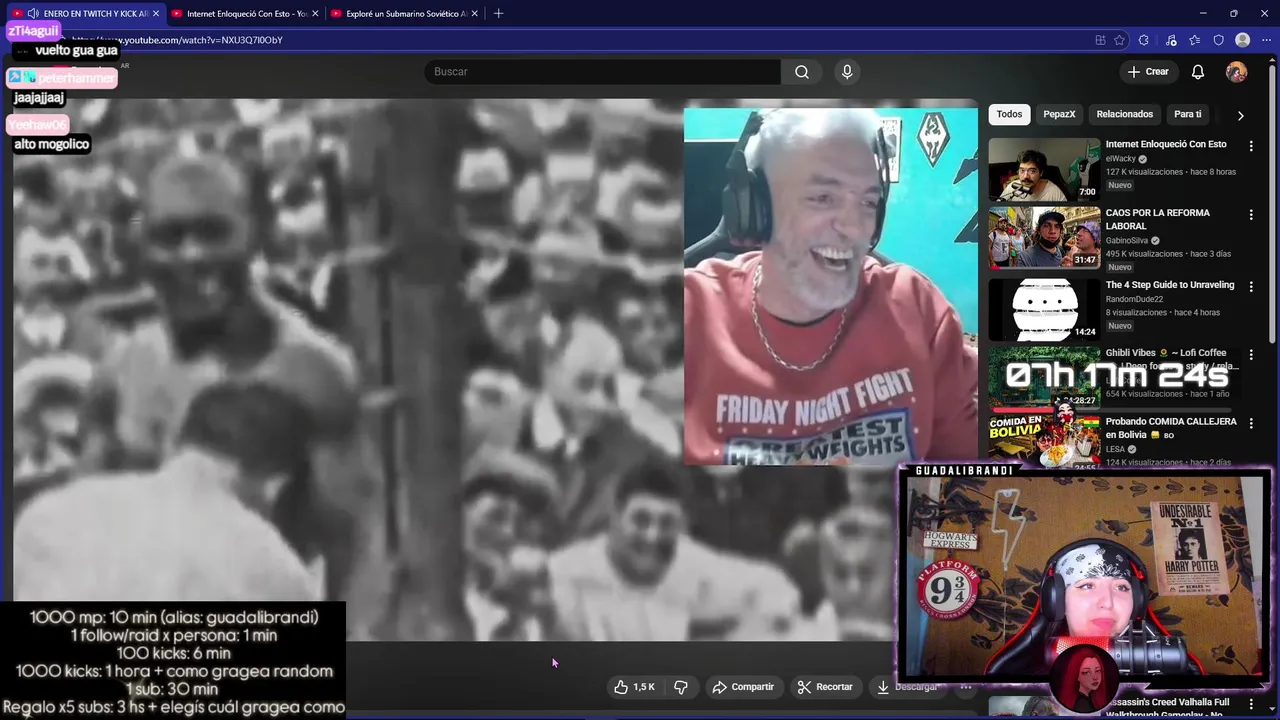This screenshot has height=720, width=1280.
Task: Click the magnifier search button
Action: click(x=802, y=72)
